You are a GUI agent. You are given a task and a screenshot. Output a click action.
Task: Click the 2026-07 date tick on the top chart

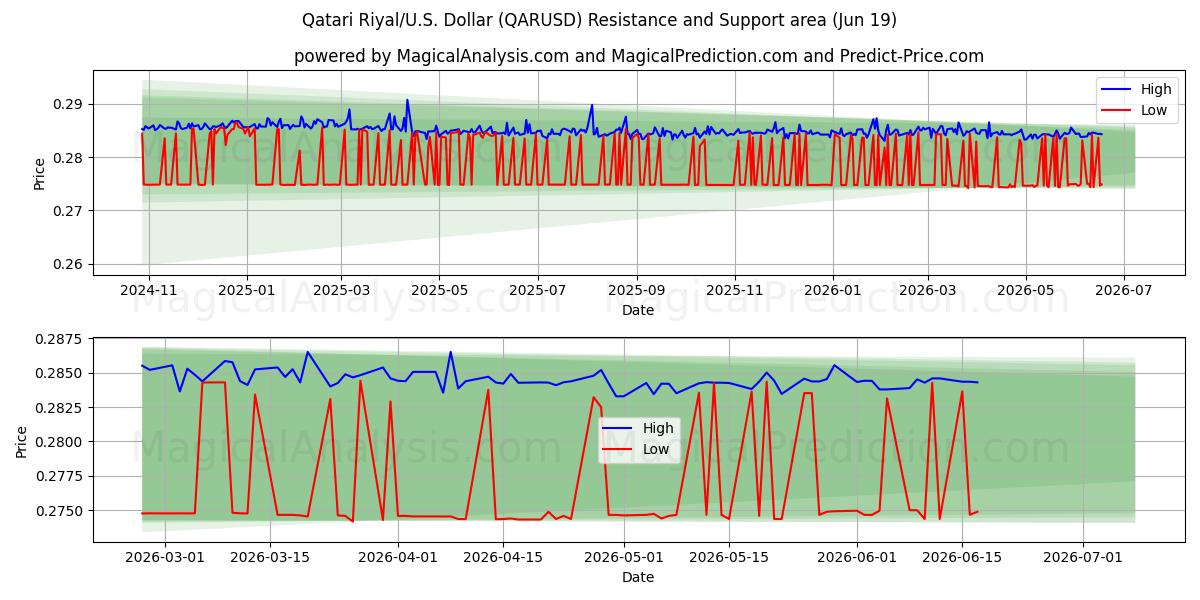[x=1123, y=289]
